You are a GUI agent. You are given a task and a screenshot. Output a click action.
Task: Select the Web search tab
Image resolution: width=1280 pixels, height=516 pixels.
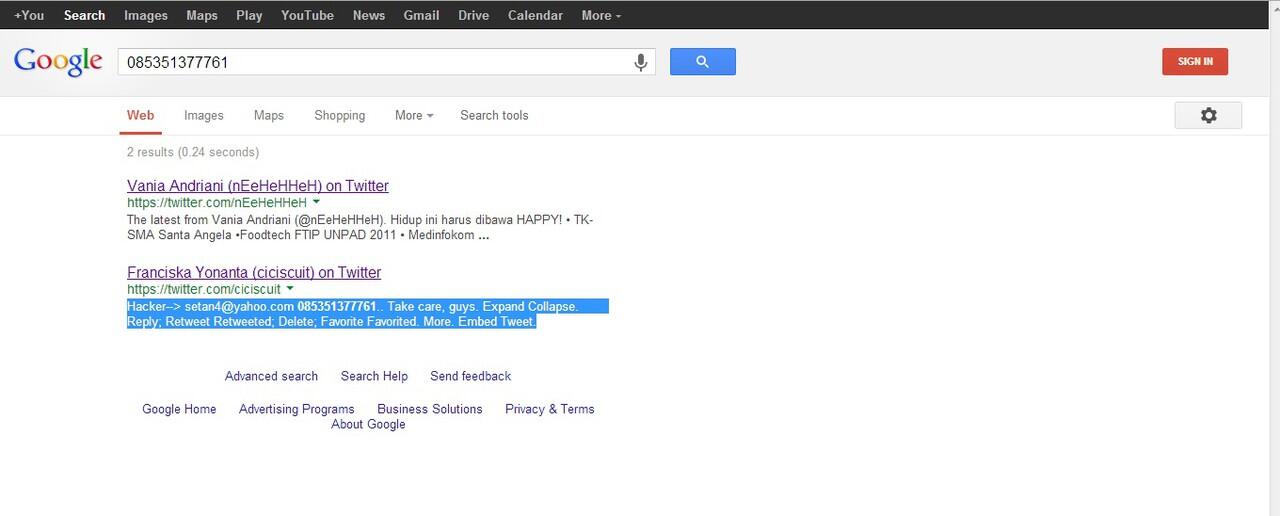tap(141, 115)
